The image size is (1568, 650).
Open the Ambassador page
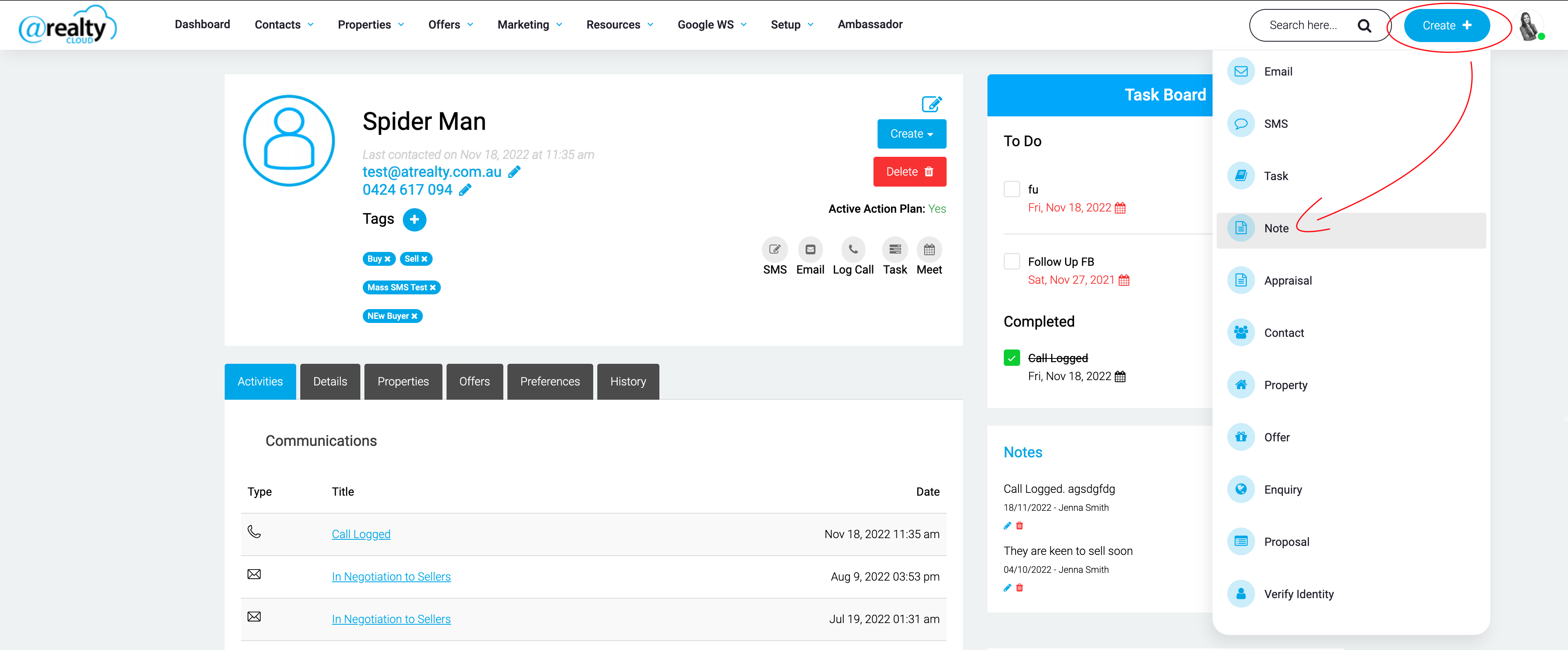tap(870, 24)
